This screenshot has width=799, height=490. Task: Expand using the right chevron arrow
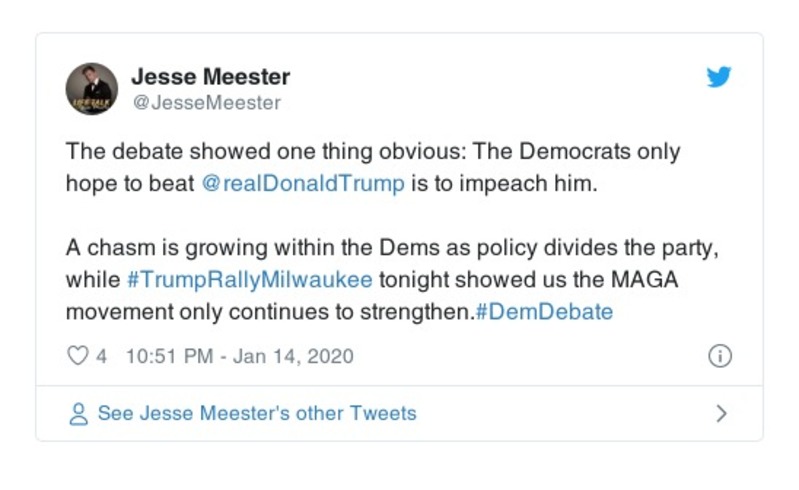pos(721,413)
